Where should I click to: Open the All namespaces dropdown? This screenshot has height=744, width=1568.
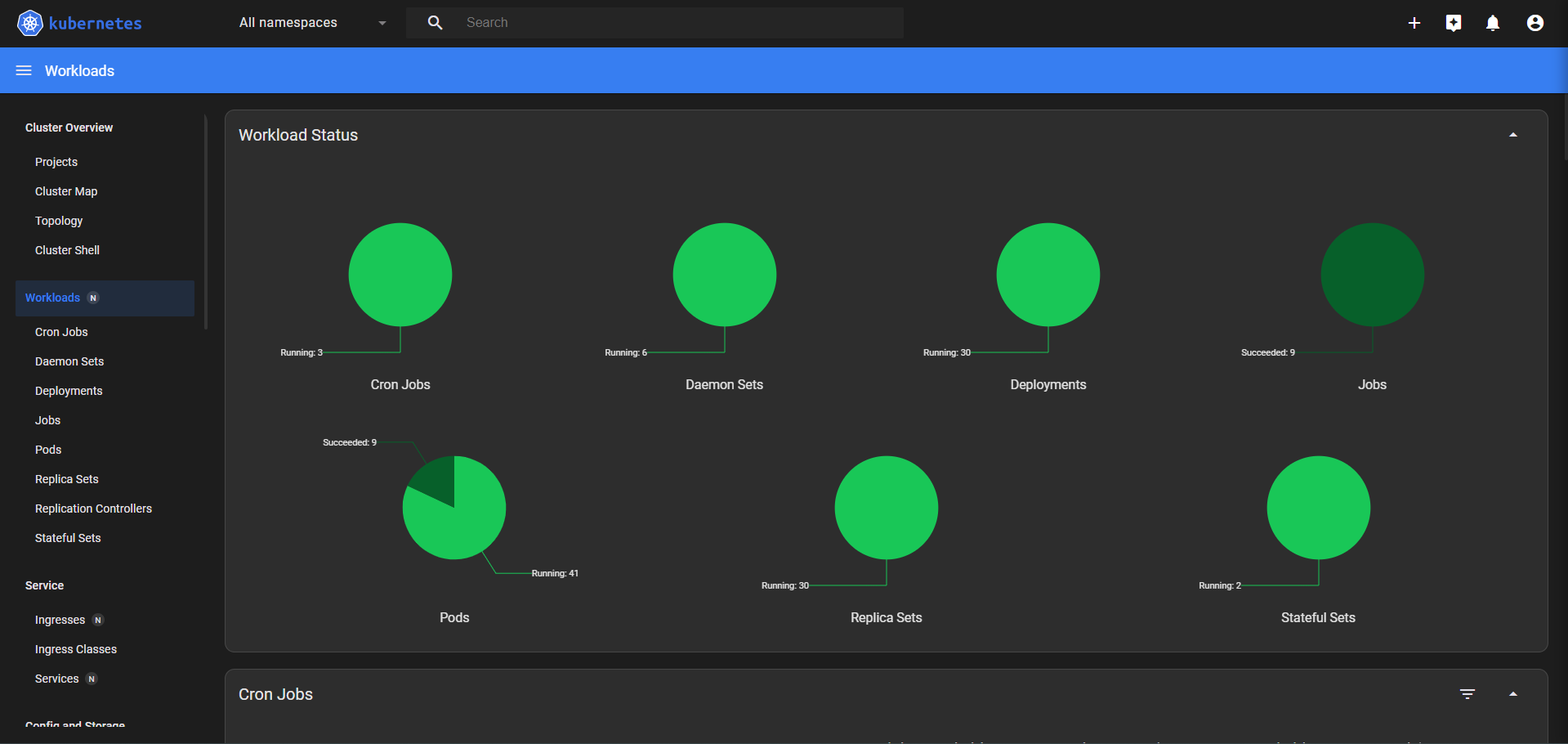(x=313, y=23)
